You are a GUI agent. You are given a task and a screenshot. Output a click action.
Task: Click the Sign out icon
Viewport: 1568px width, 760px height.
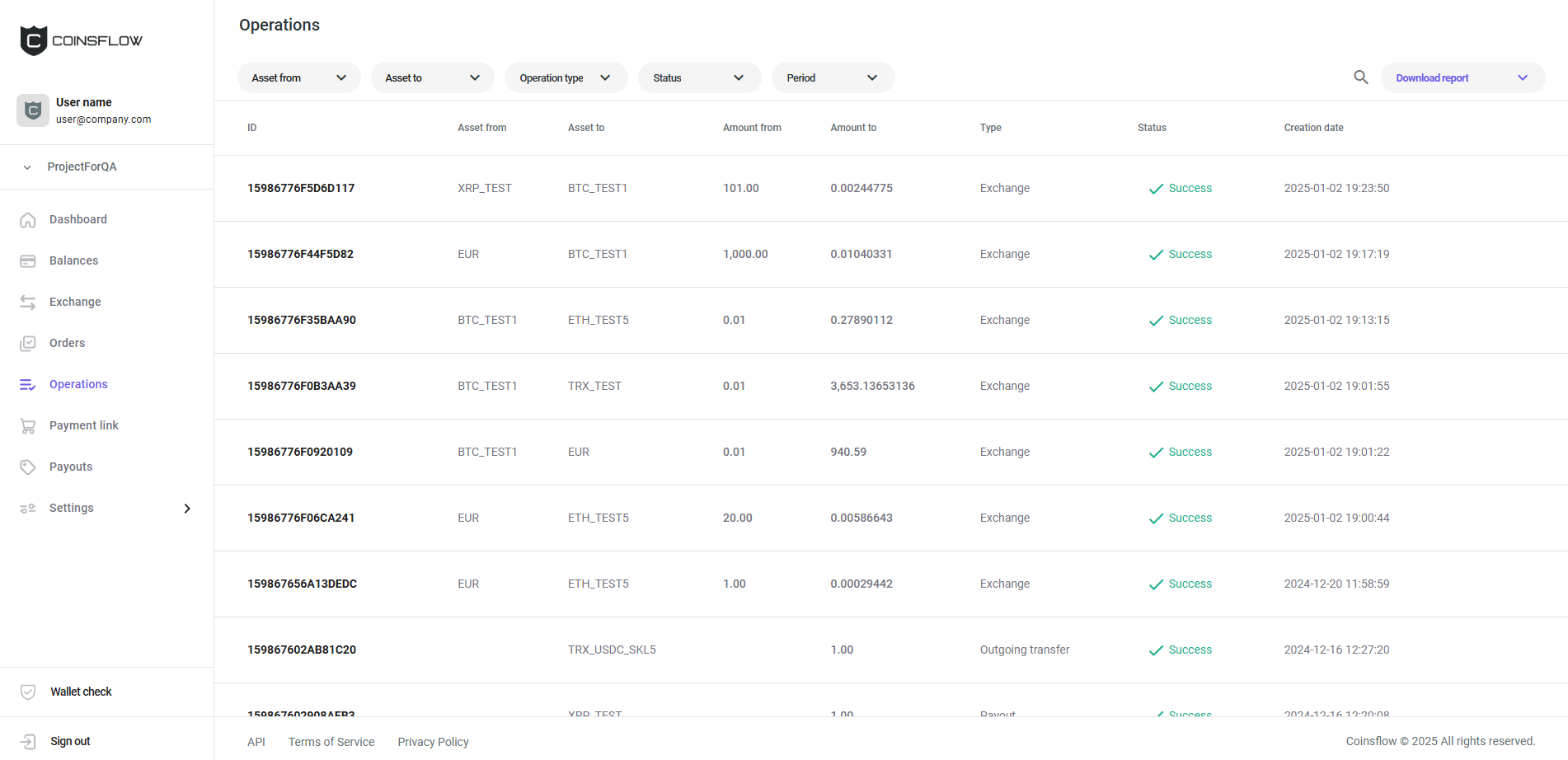(28, 741)
